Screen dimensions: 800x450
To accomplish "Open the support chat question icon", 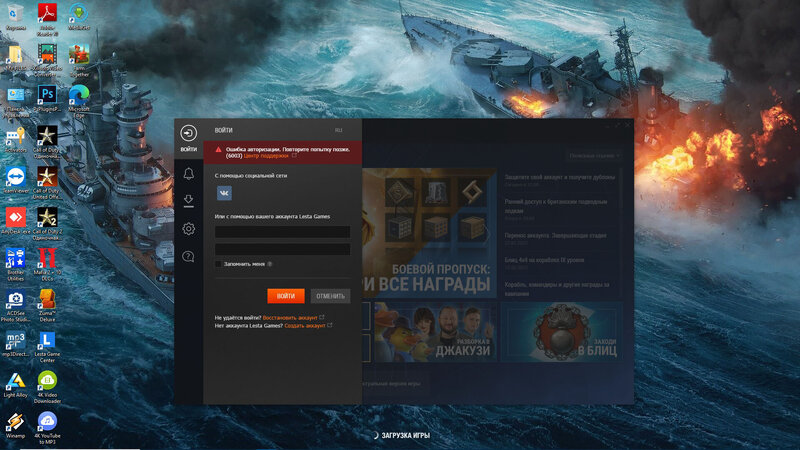I will pos(188,256).
